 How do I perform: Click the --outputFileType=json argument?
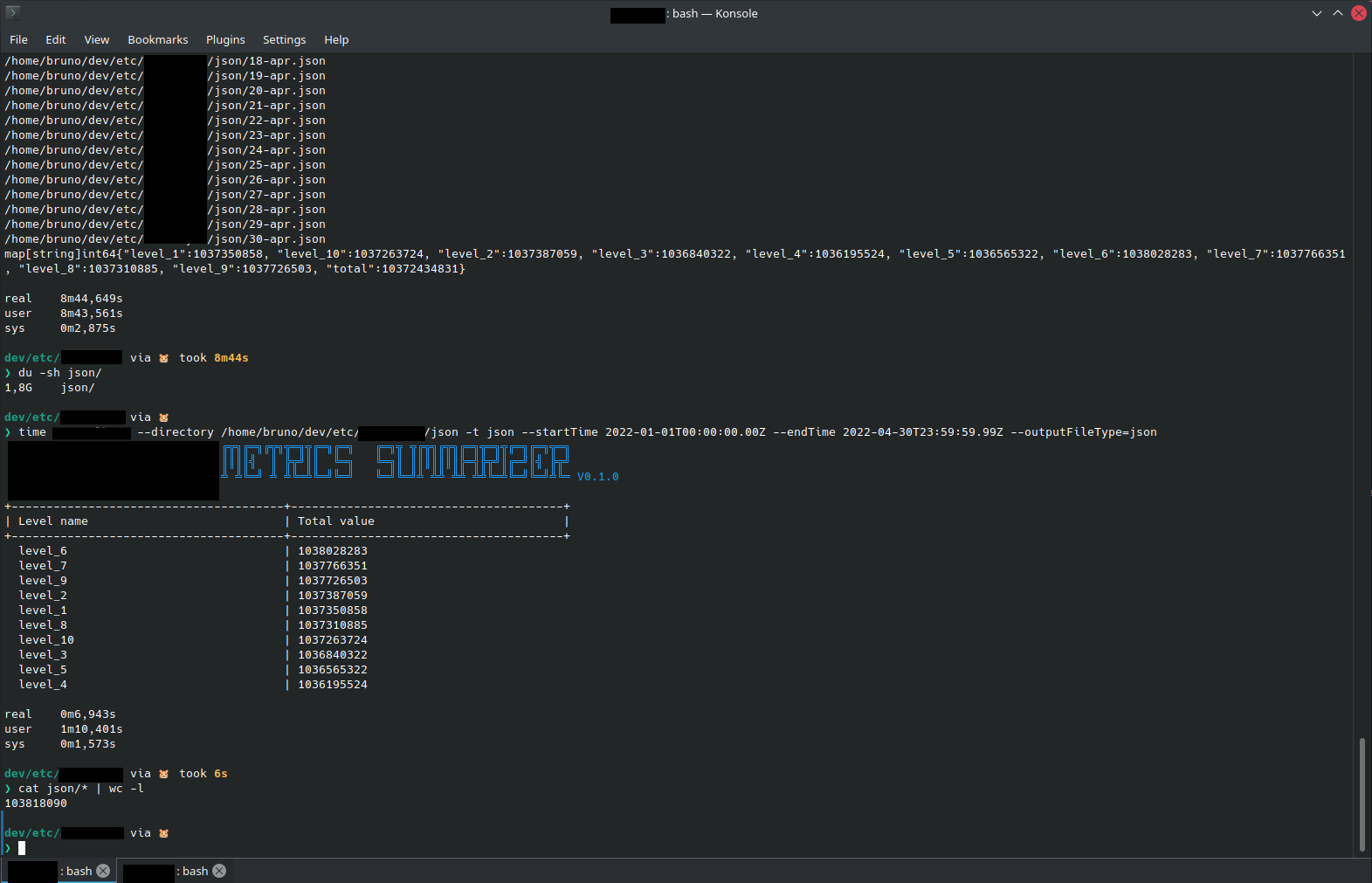1084,432
